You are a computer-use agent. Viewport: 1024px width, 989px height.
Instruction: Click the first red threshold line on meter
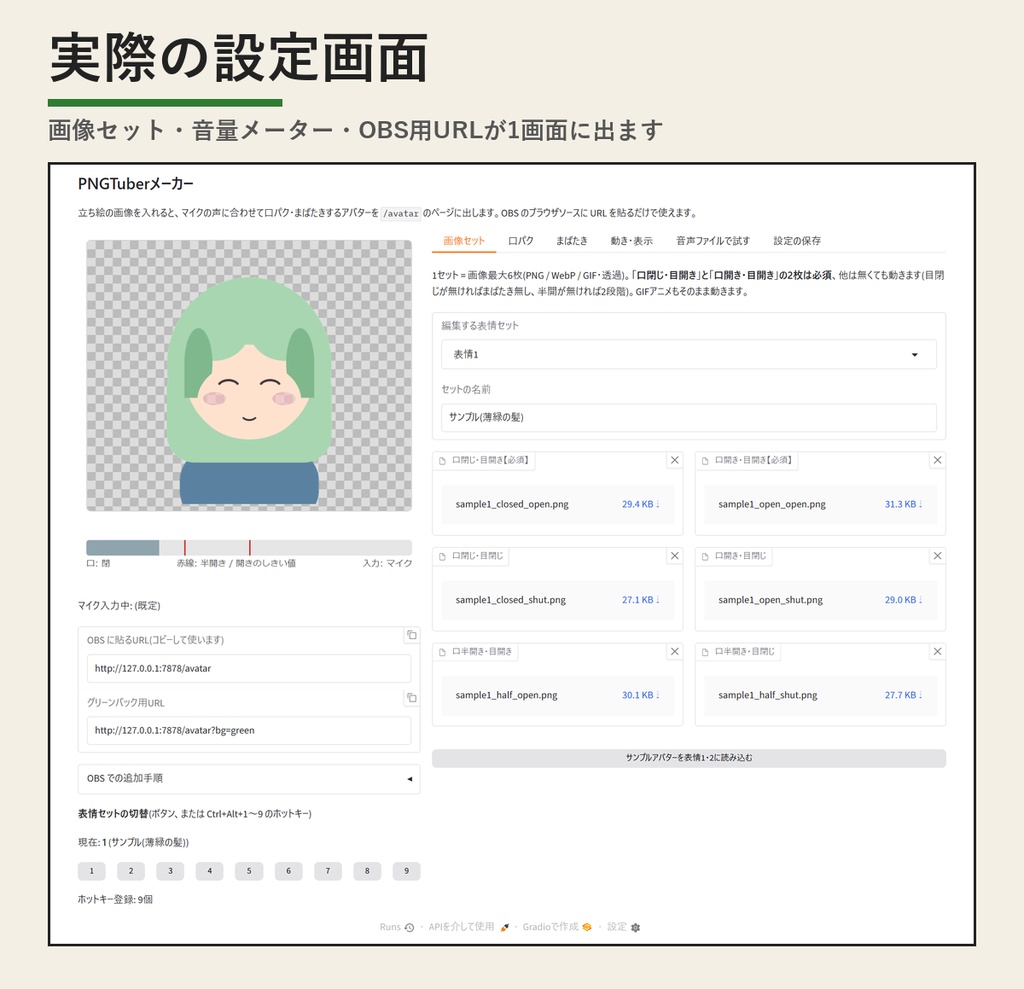pyautogui.click(x=185, y=547)
